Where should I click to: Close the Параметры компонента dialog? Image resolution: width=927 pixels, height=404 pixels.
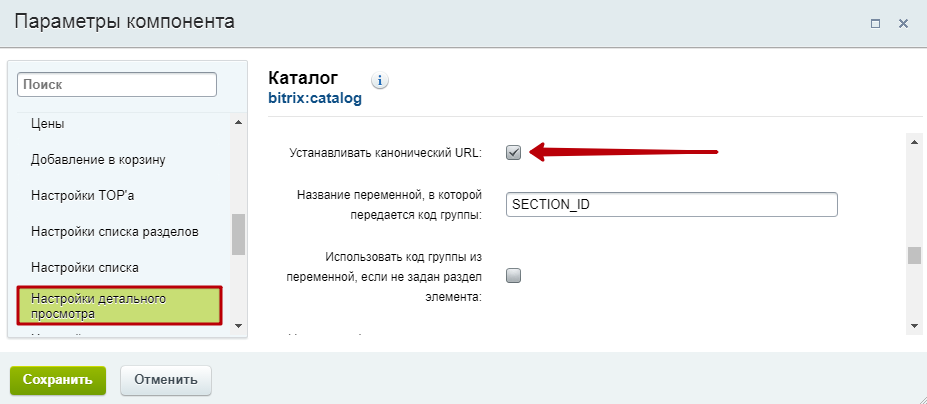pyautogui.click(x=903, y=23)
